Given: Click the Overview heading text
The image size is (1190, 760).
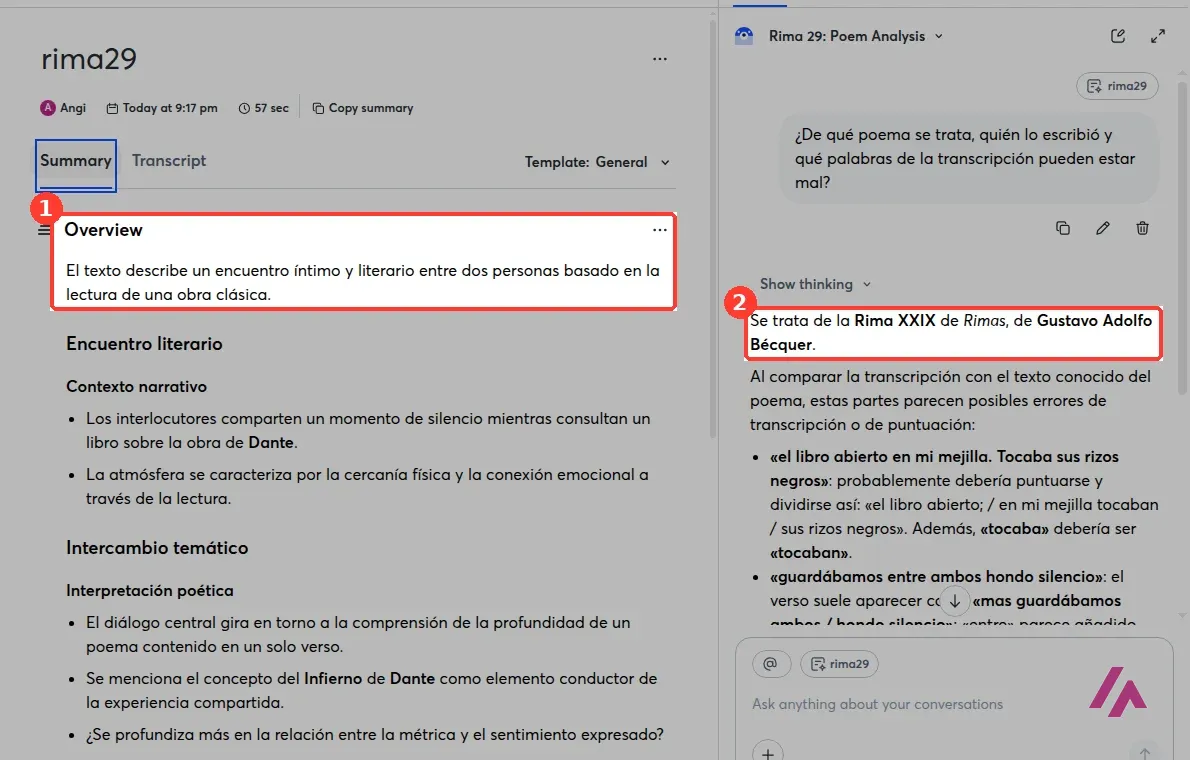Looking at the screenshot, I should pyautogui.click(x=103, y=230).
